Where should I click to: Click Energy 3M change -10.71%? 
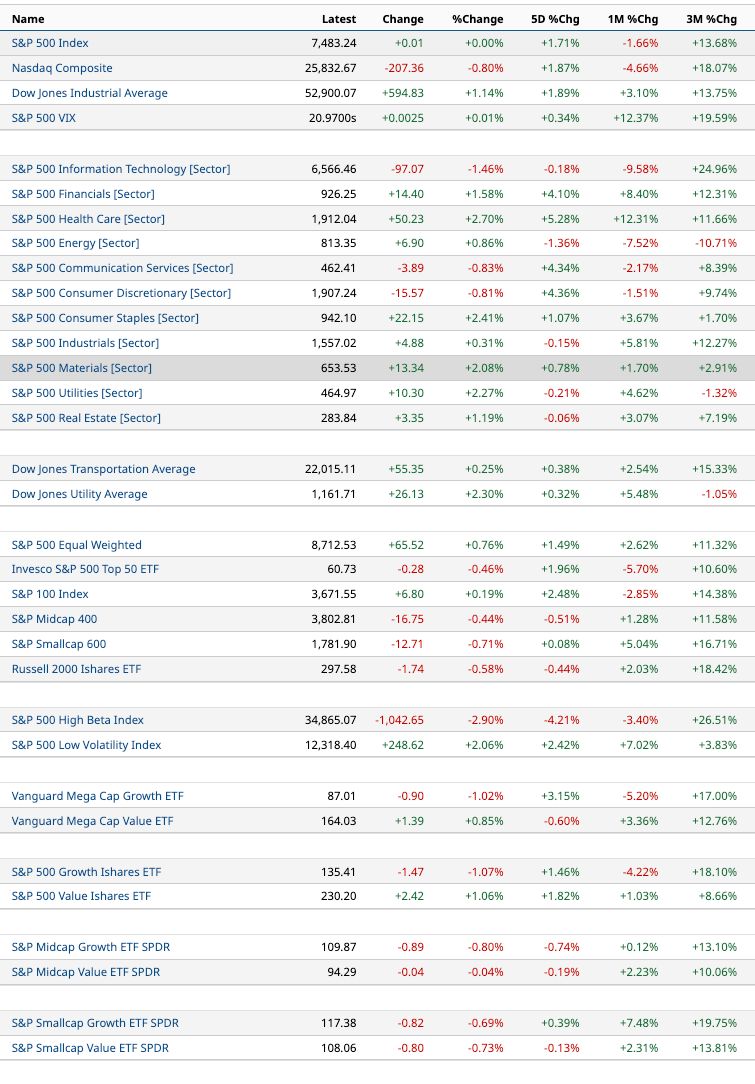(x=716, y=243)
